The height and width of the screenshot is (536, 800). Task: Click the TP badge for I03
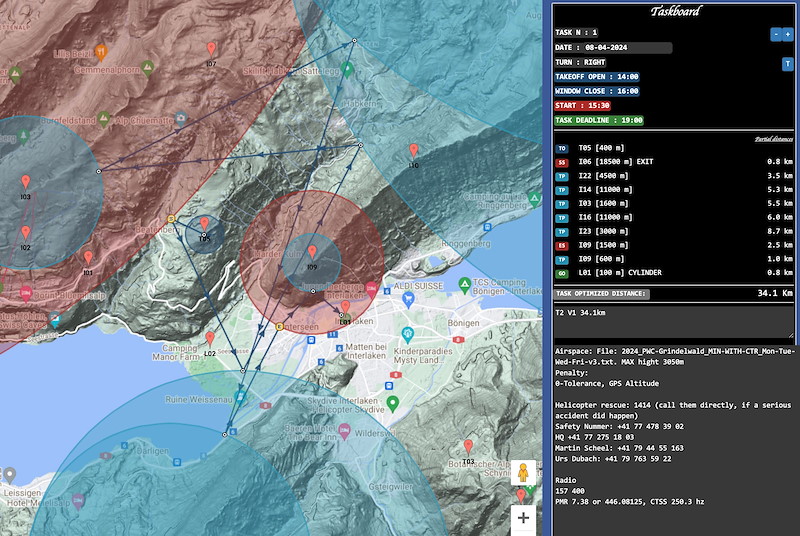[562, 204]
